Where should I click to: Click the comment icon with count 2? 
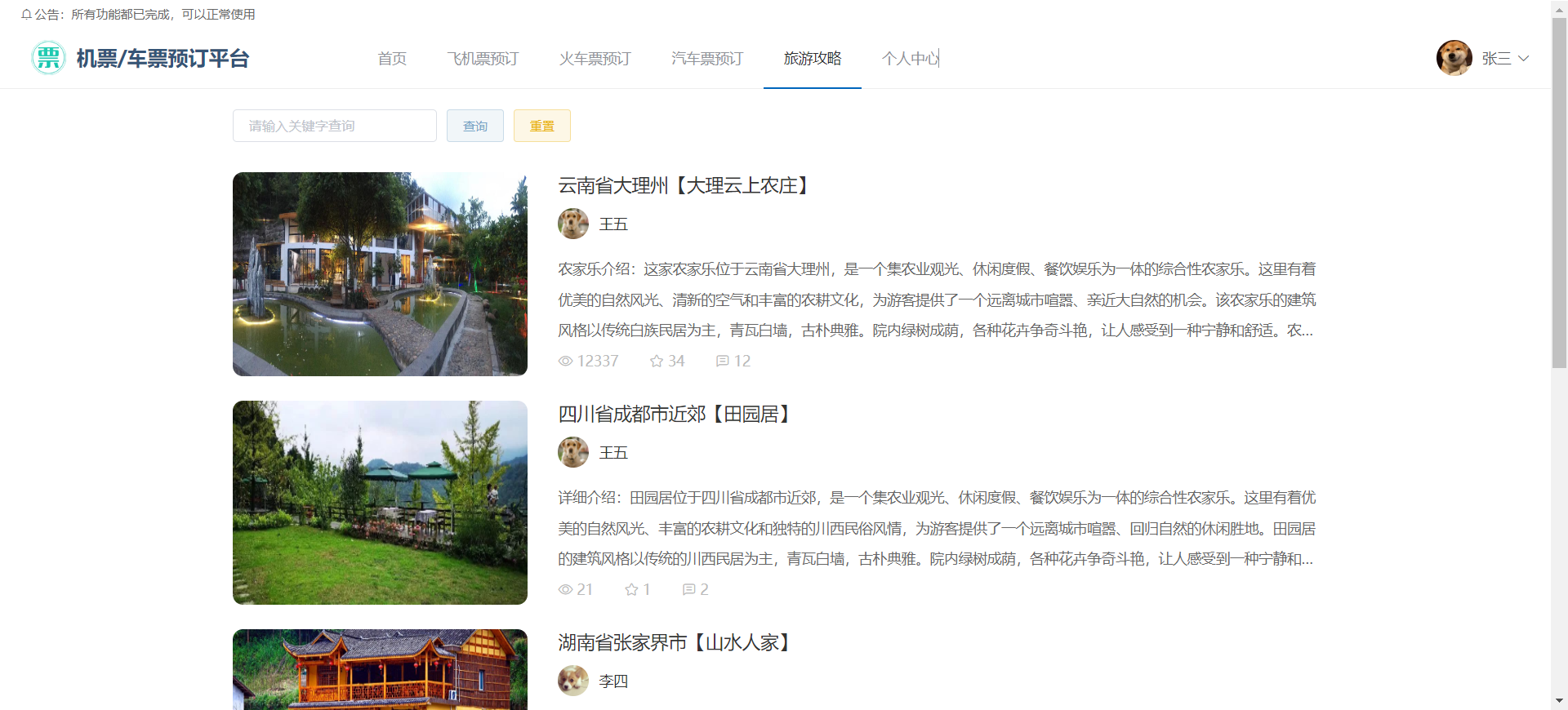pyautogui.click(x=688, y=589)
